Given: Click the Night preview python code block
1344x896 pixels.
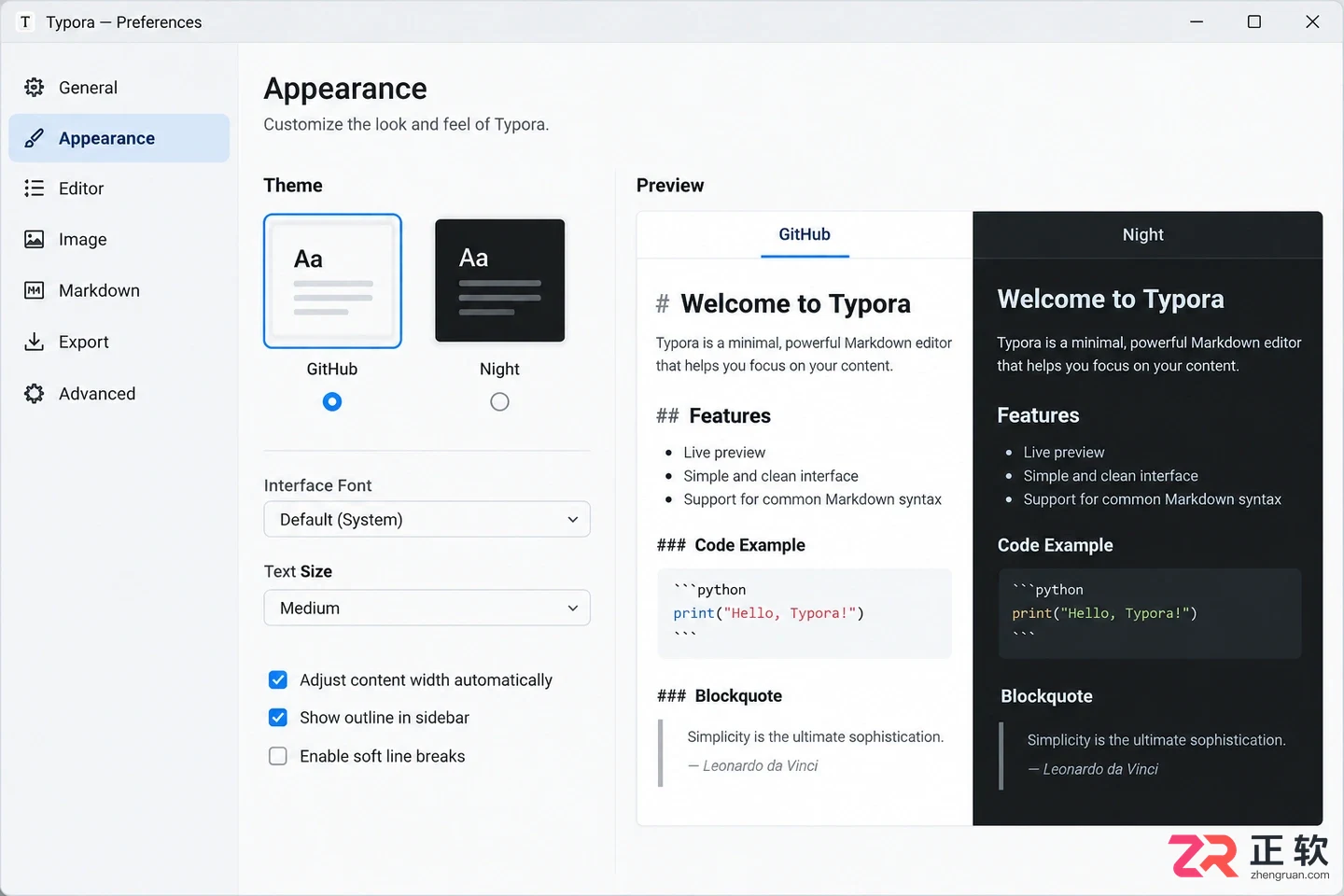Looking at the screenshot, I should (x=1149, y=613).
